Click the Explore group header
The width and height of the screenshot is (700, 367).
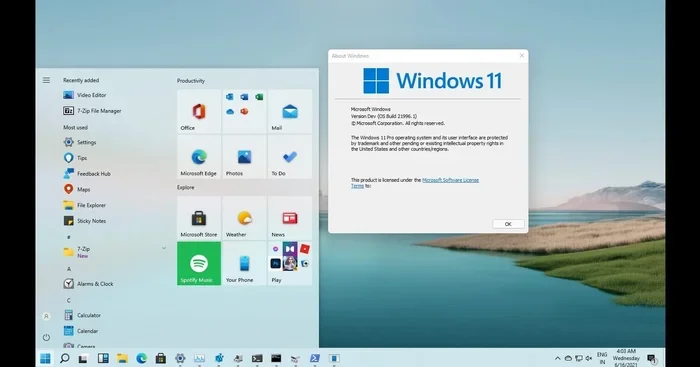tap(185, 188)
